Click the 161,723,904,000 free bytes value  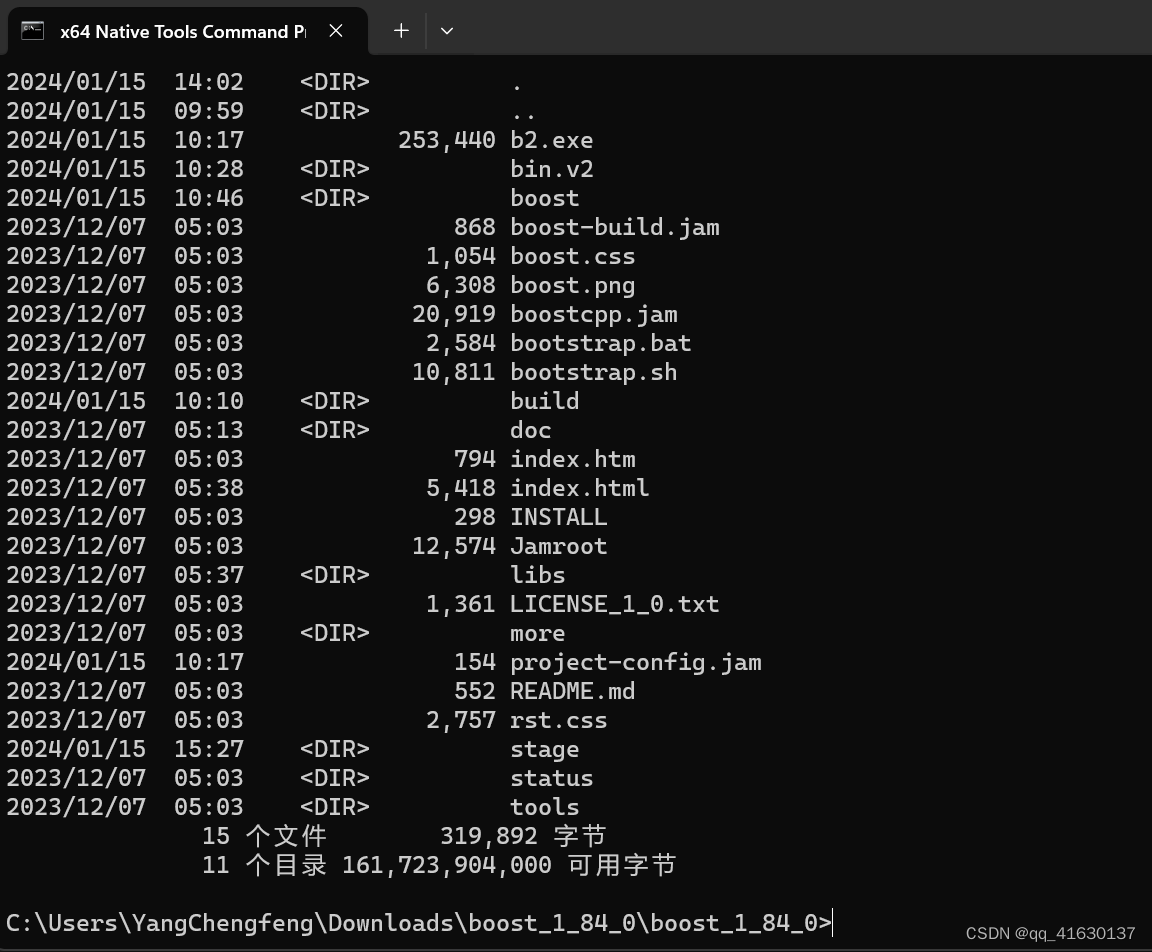[447, 865]
